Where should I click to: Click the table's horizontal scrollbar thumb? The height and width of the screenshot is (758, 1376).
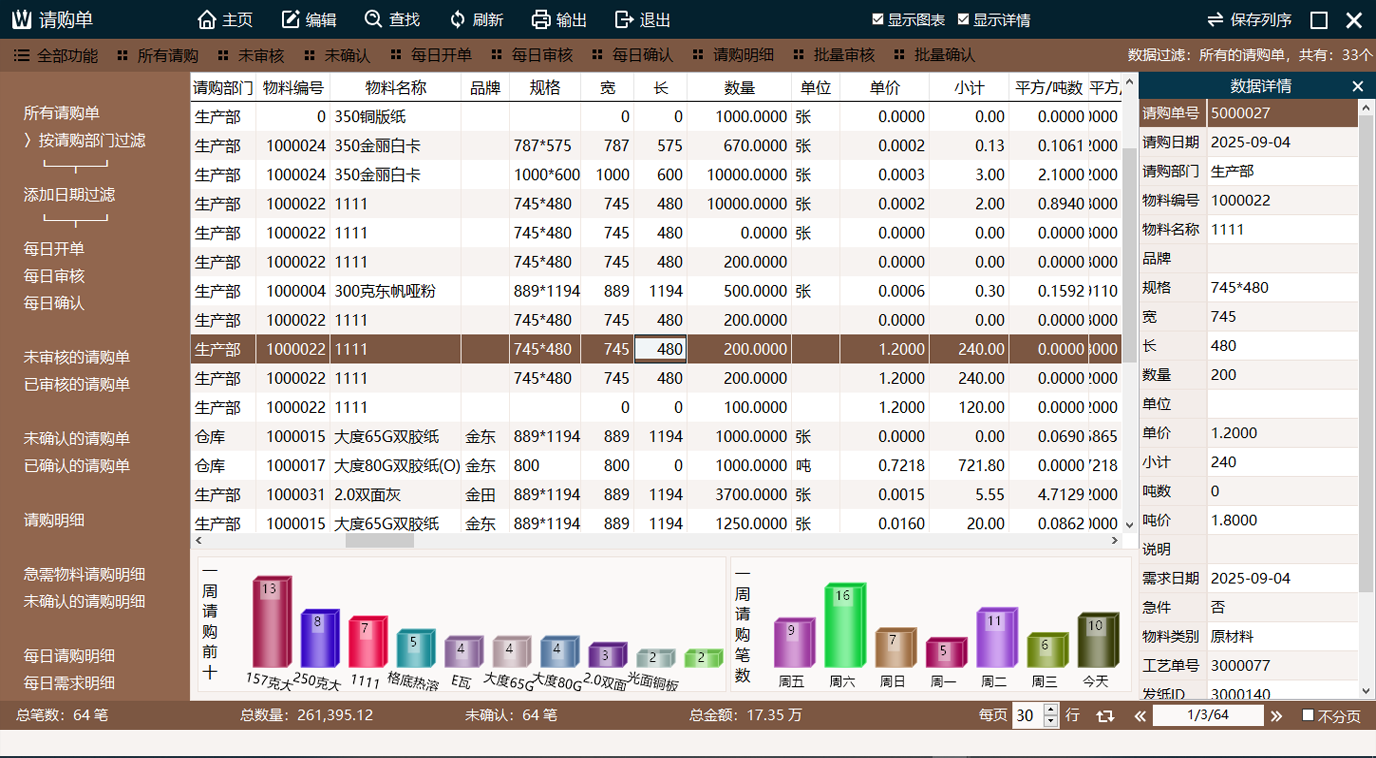(380, 541)
